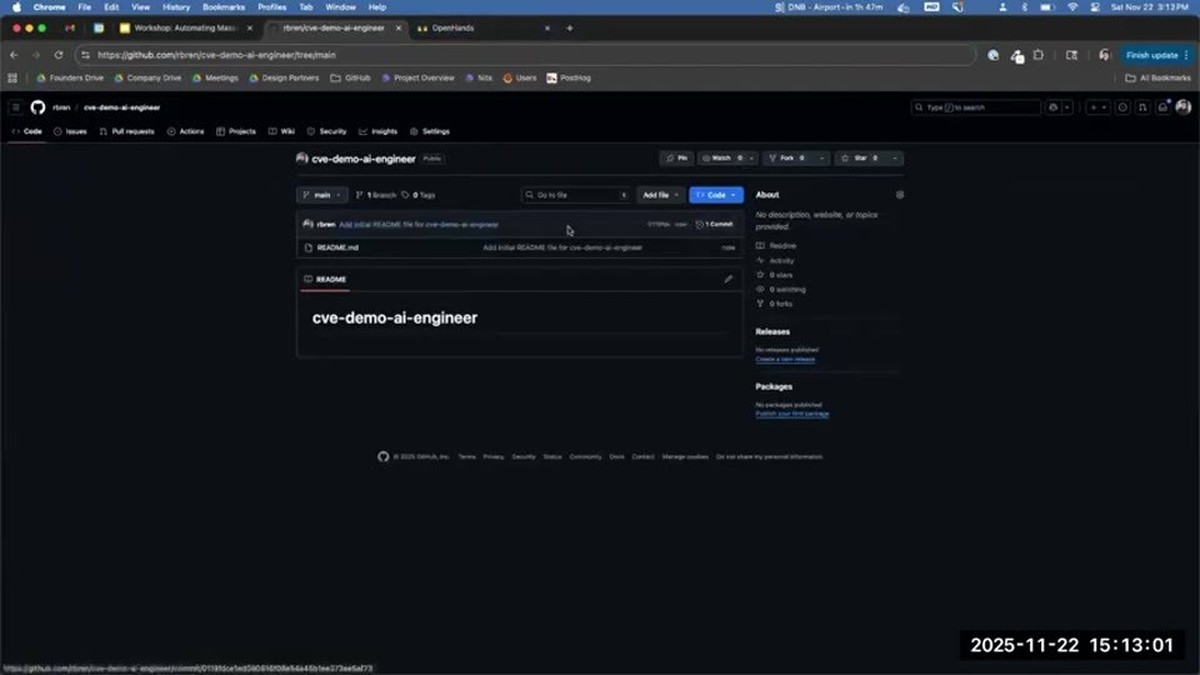Go back using Chrome back arrow
This screenshot has width=1200, height=675.
[14, 55]
